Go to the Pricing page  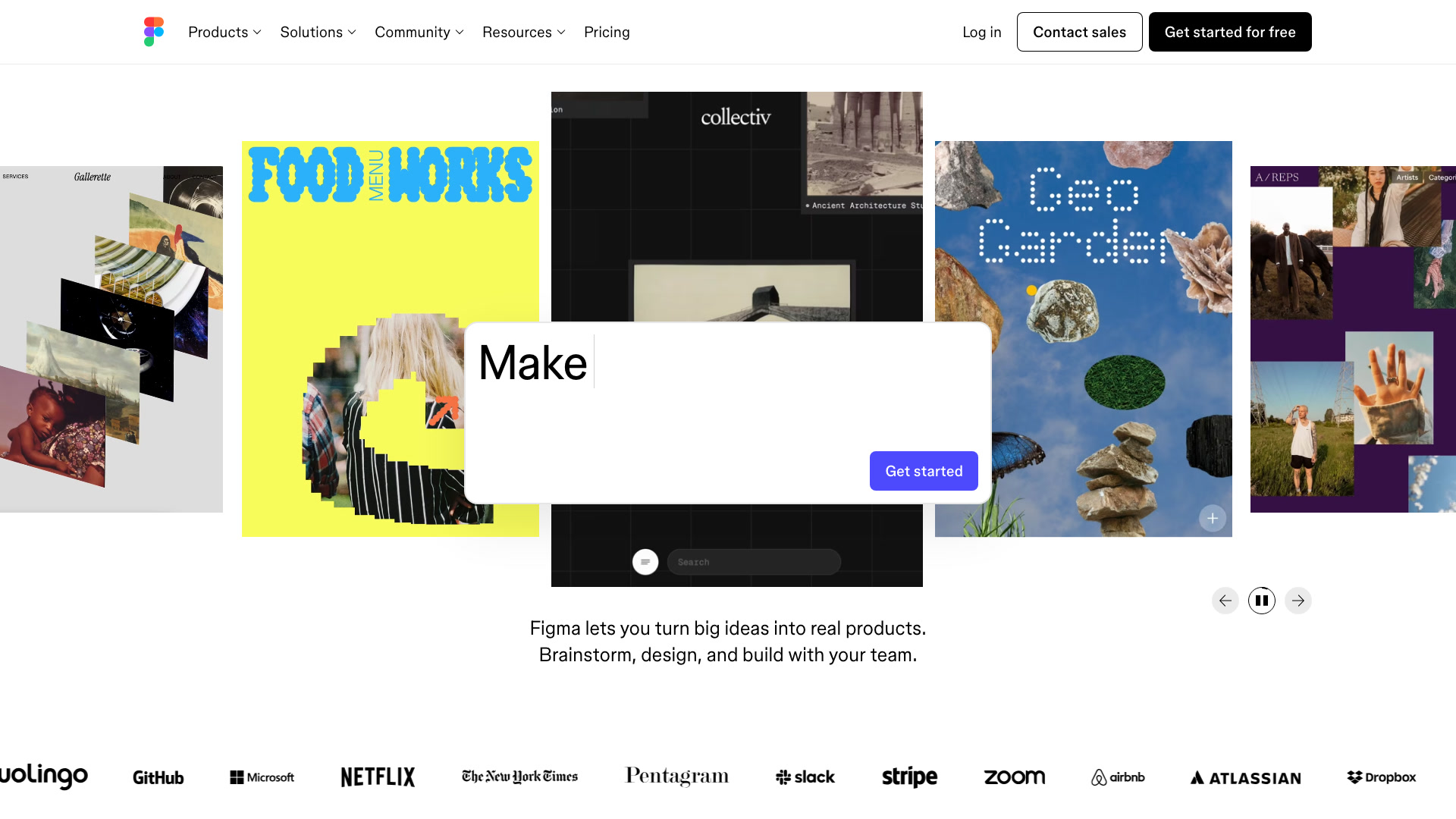tap(607, 32)
